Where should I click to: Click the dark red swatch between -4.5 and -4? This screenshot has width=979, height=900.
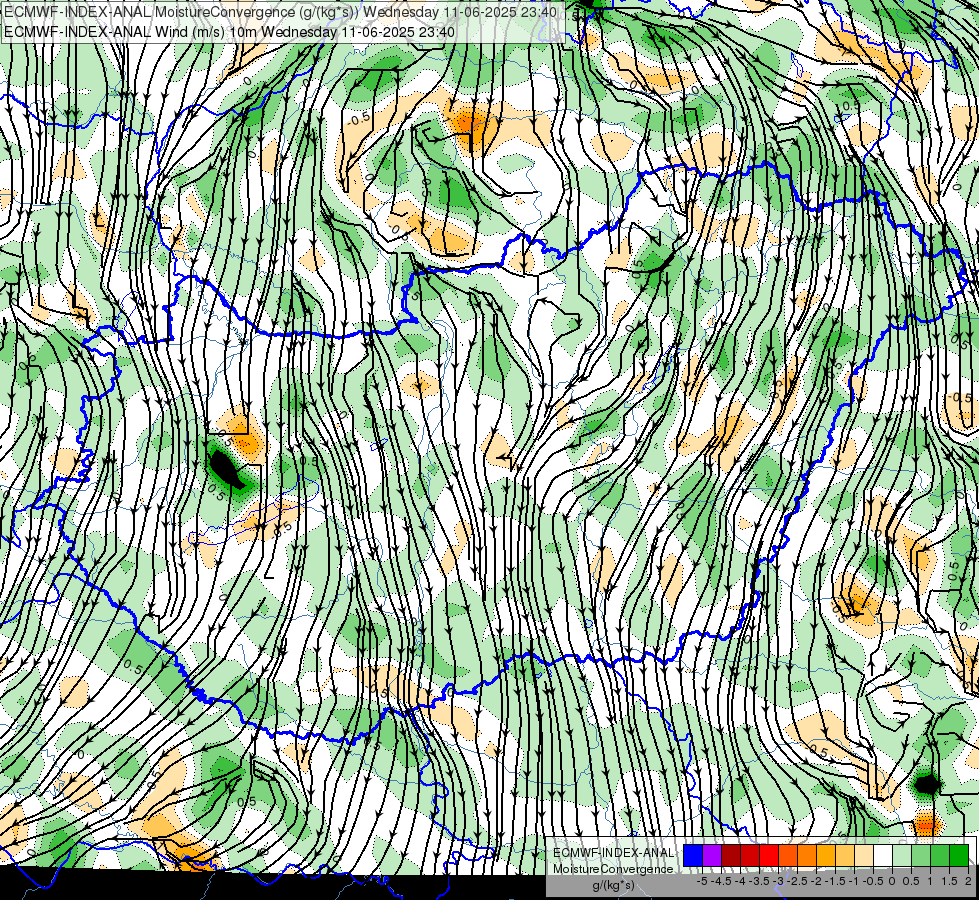pyautogui.click(x=731, y=856)
